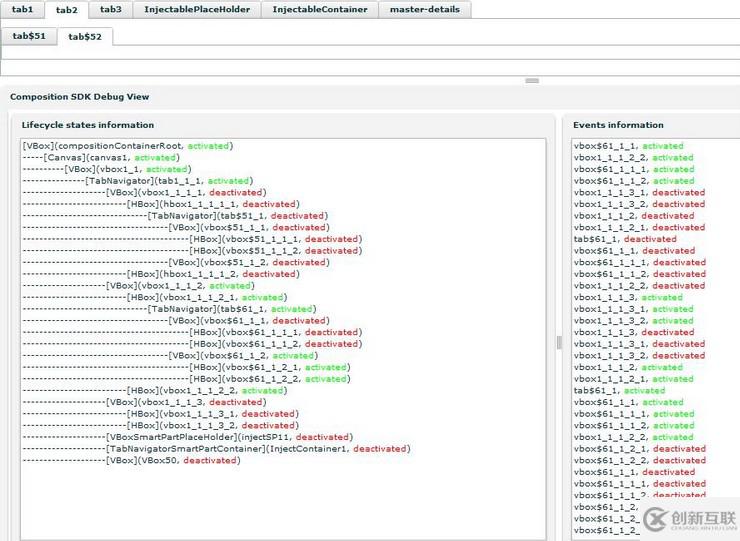The image size is (740, 541).
Task: Click the Composition SDK Debug View heading
Action: pos(79,97)
